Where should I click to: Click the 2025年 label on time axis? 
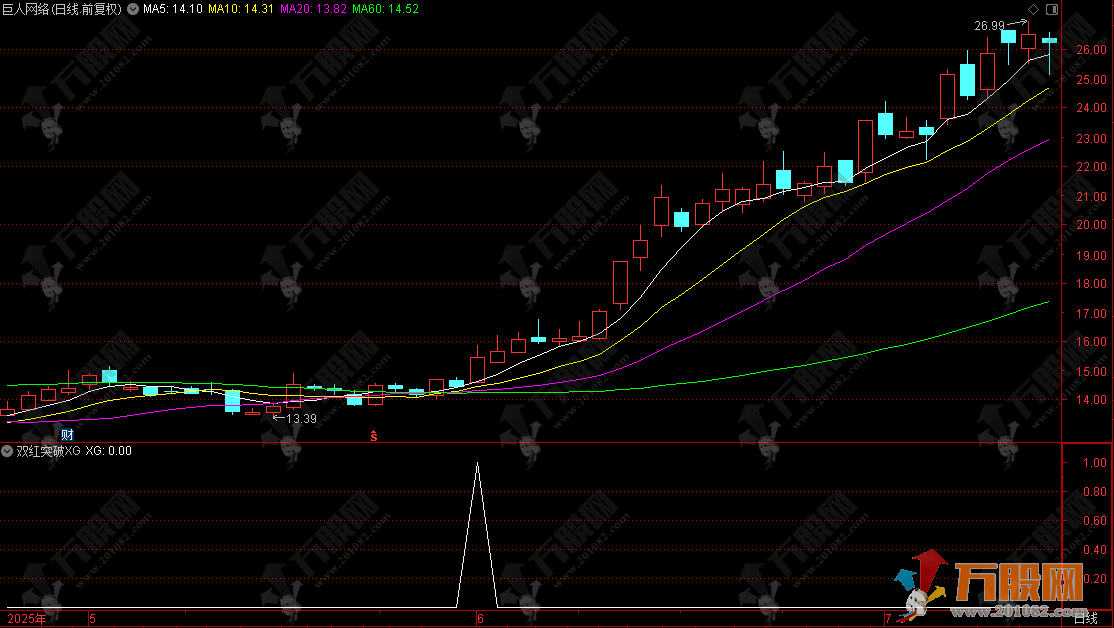(27, 619)
